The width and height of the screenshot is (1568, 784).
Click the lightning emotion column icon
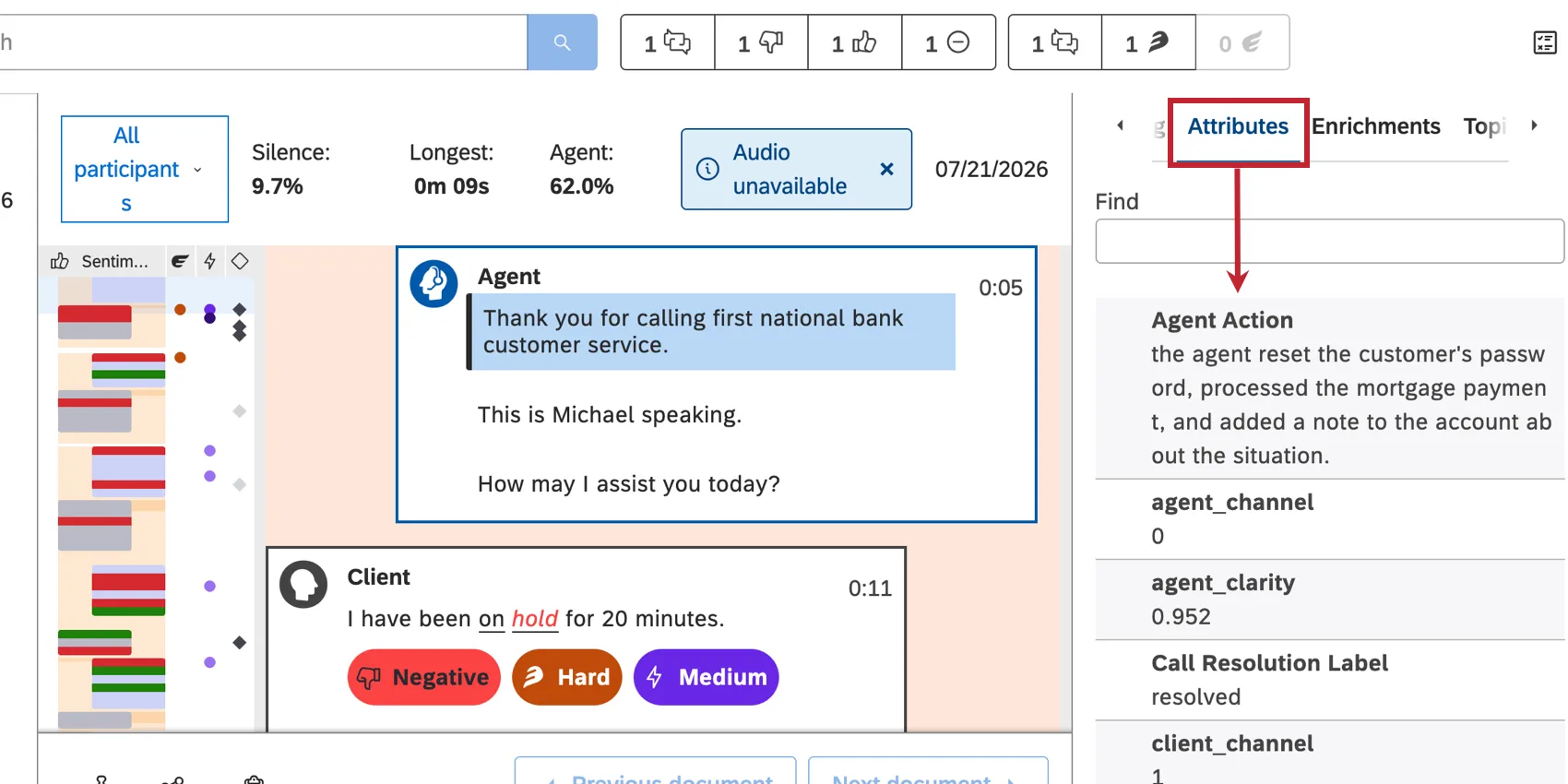click(210, 261)
